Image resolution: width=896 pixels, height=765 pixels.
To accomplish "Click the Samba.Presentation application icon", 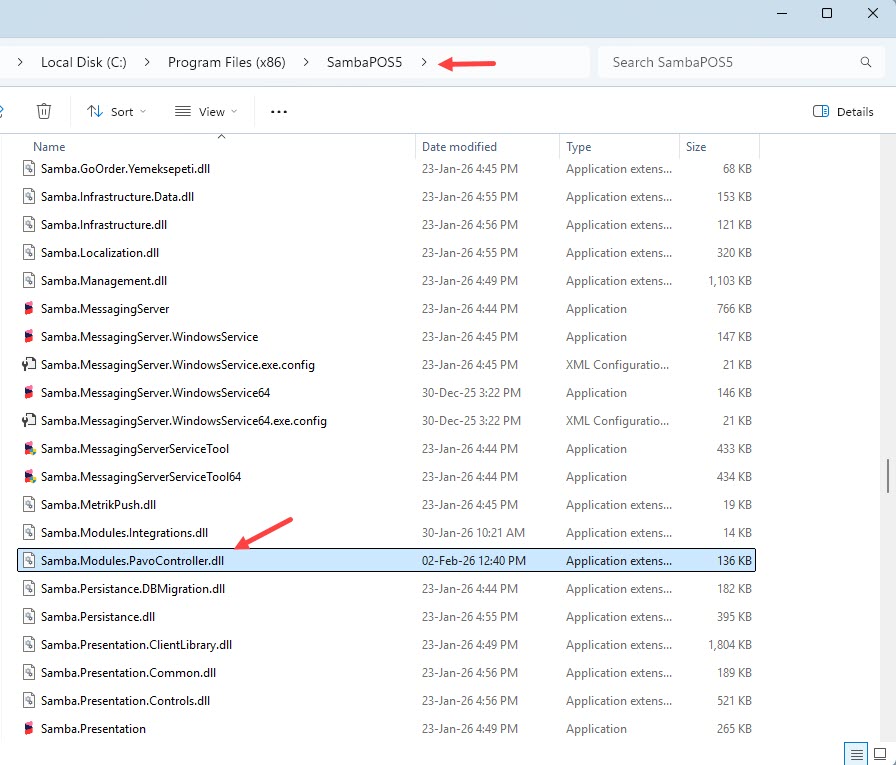I will (x=29, y=729).
